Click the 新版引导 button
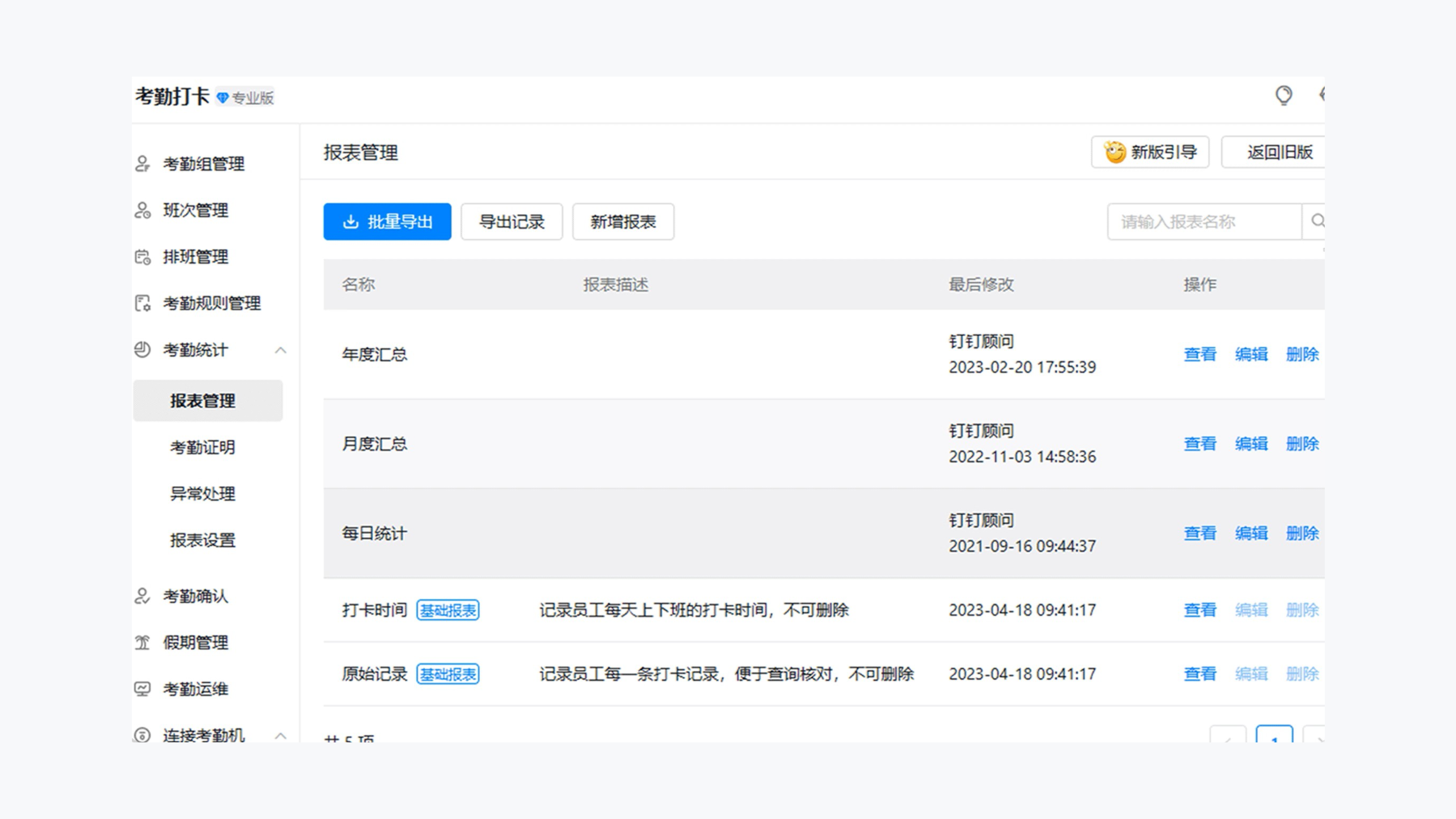 1150,152
